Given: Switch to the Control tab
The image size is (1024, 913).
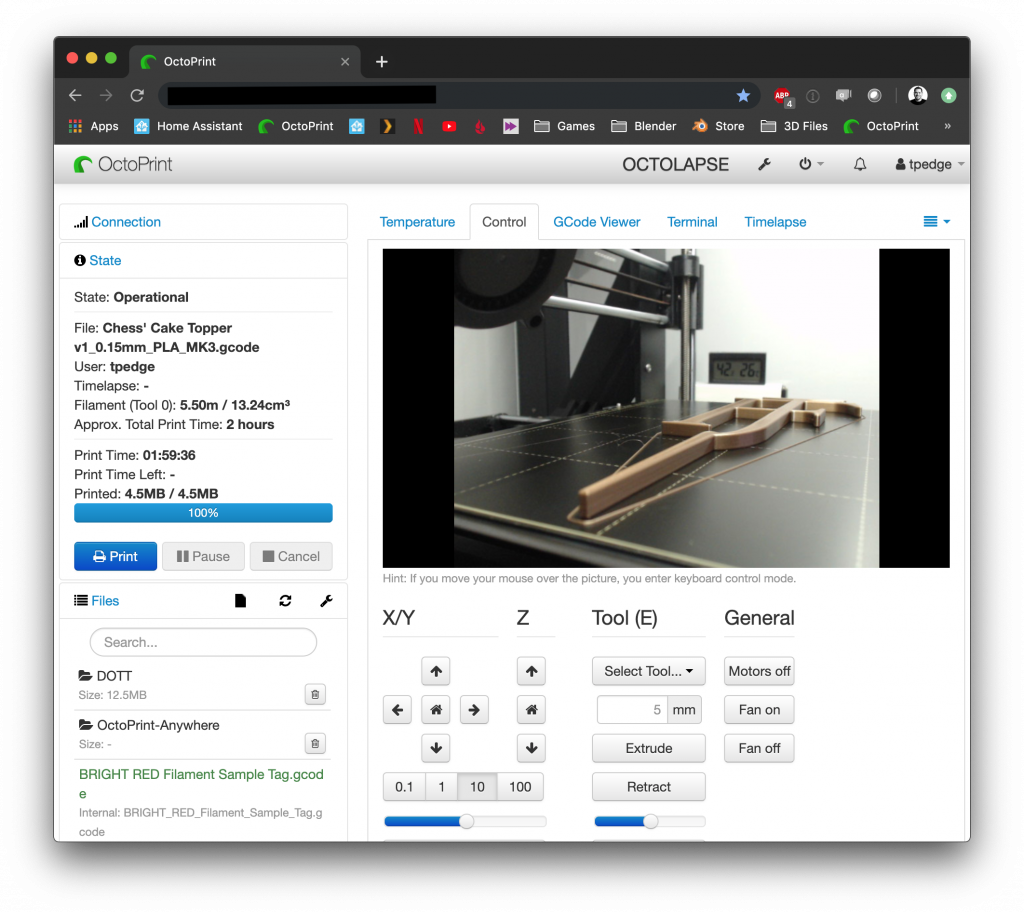Looking at the screenshot, I should tap(504, 222).
